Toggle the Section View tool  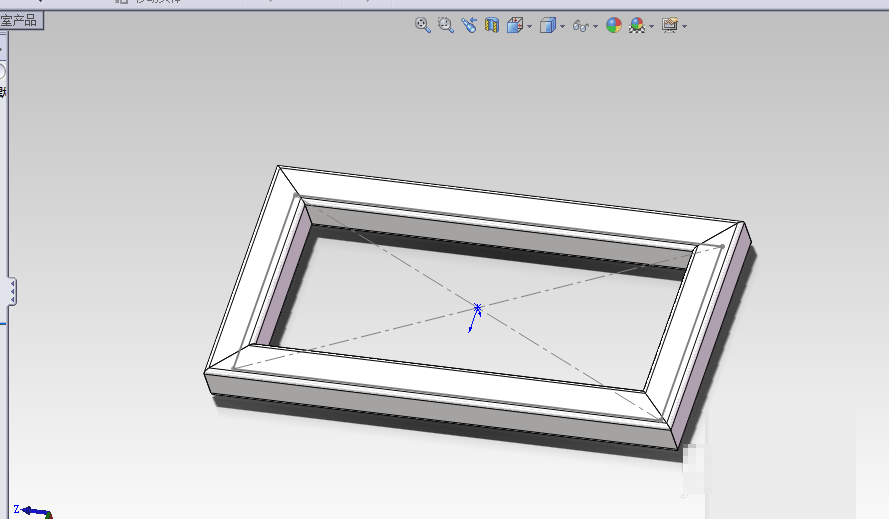492,25
